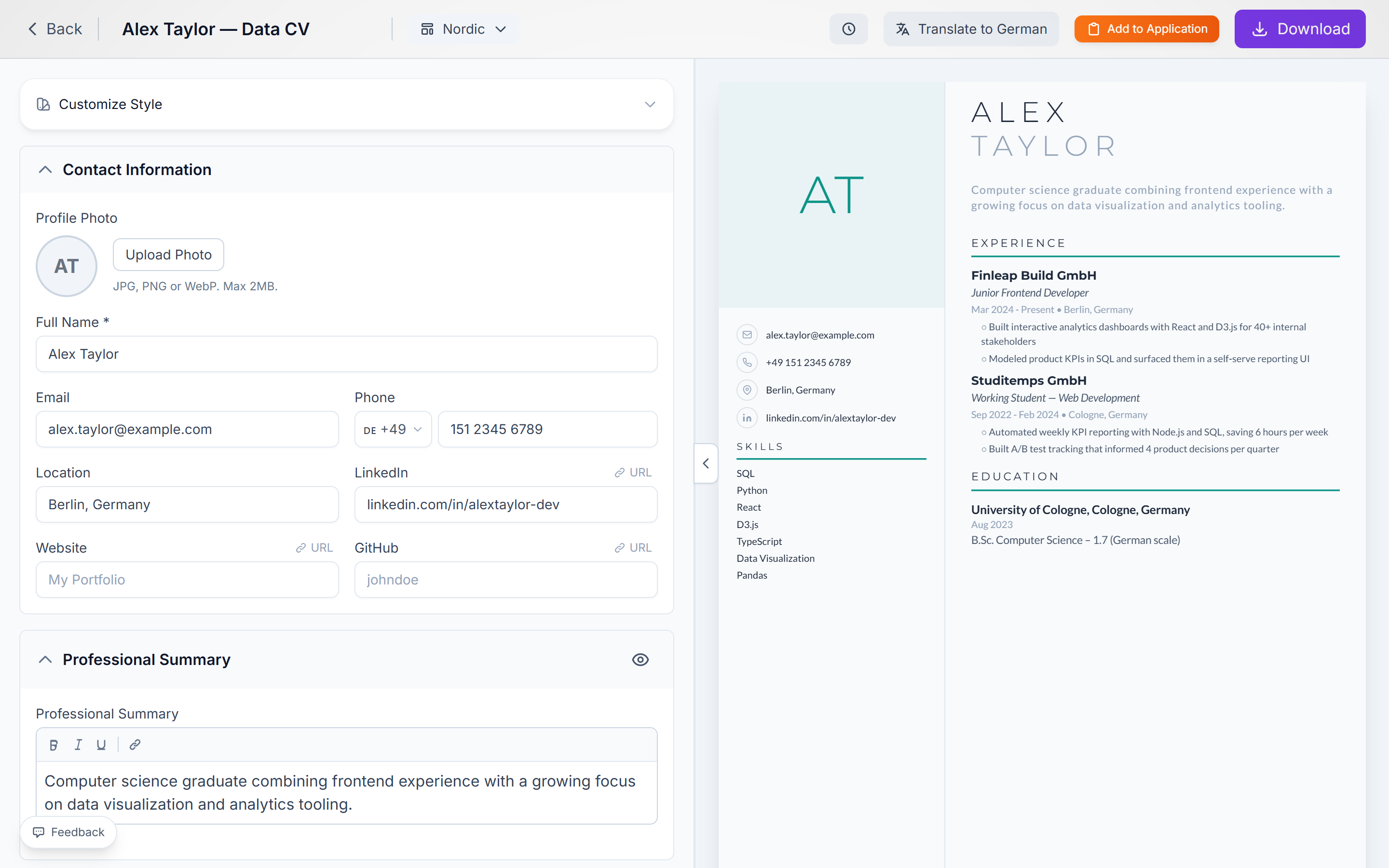Click the Alex Taylor — Data CV title
The height and width of the screenshot is (868, 1389).
point(216,29)
